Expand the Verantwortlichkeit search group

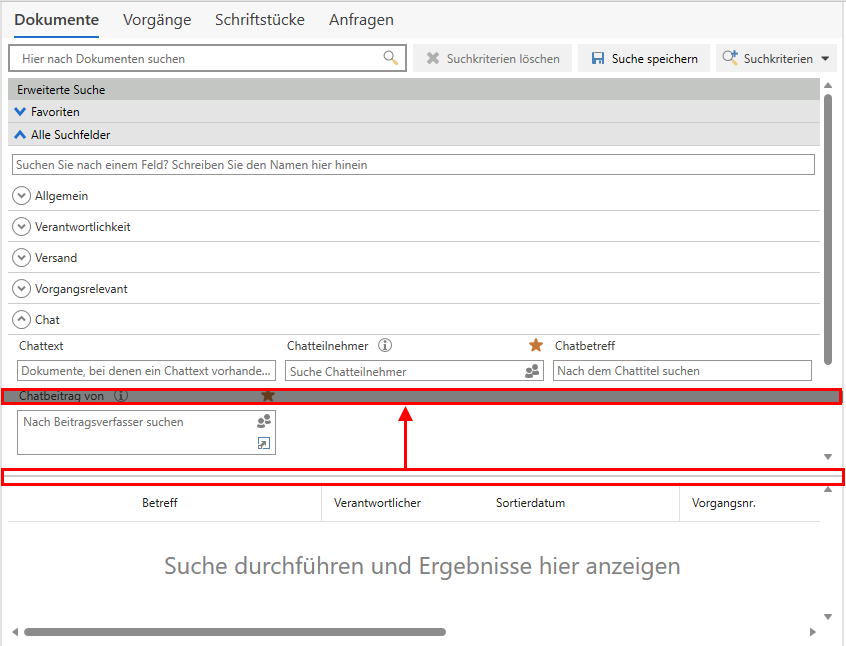22,227
